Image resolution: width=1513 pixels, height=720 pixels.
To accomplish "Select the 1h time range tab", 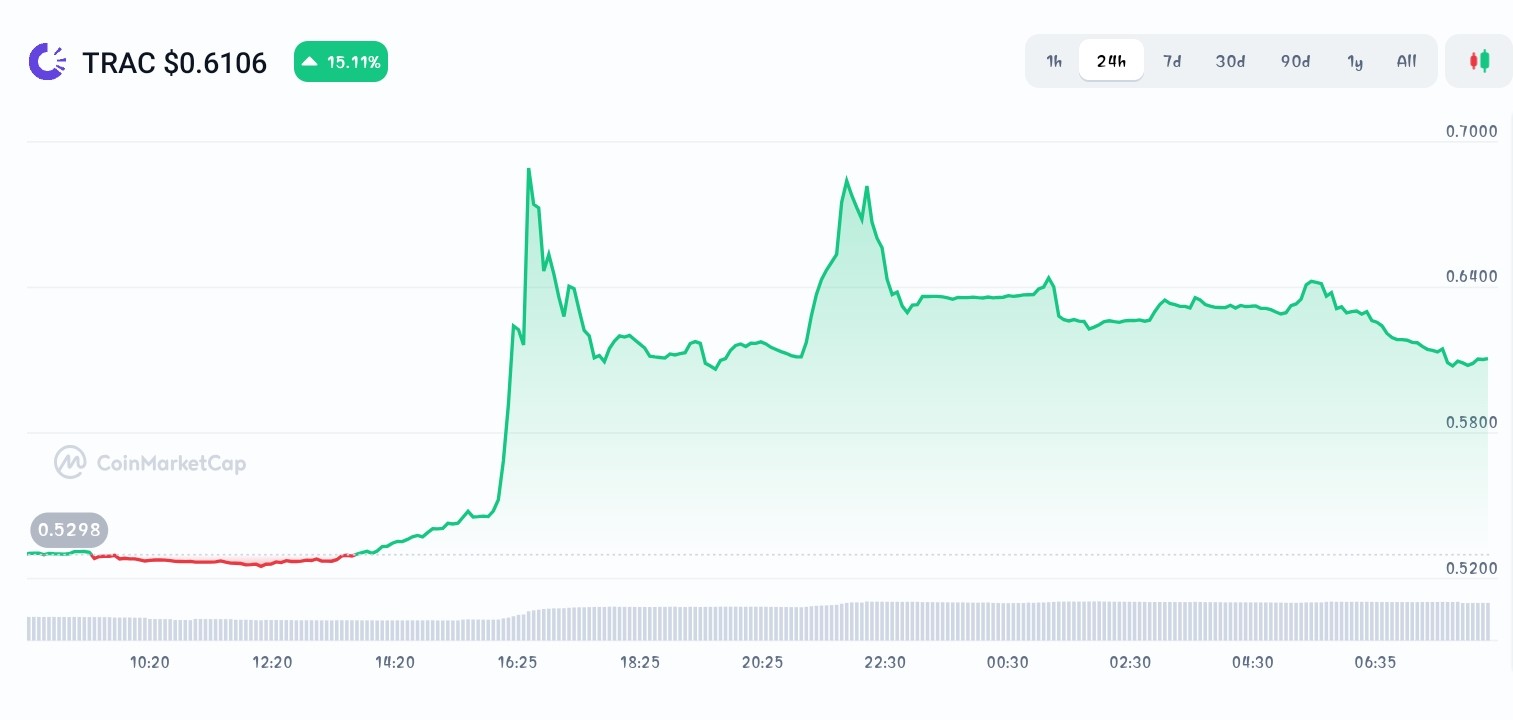I will [1054, 61].
